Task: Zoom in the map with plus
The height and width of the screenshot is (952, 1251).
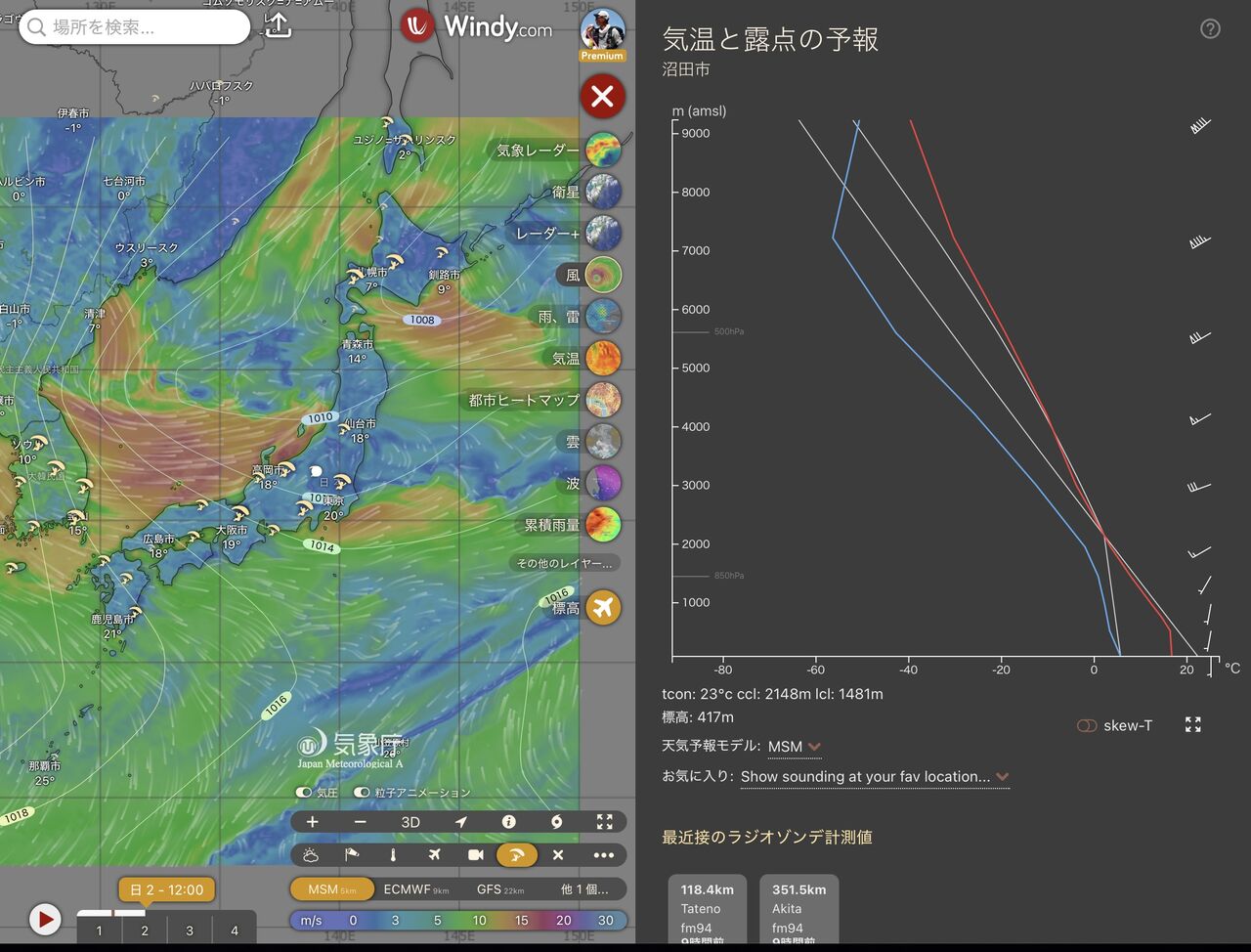Action: 313,822
